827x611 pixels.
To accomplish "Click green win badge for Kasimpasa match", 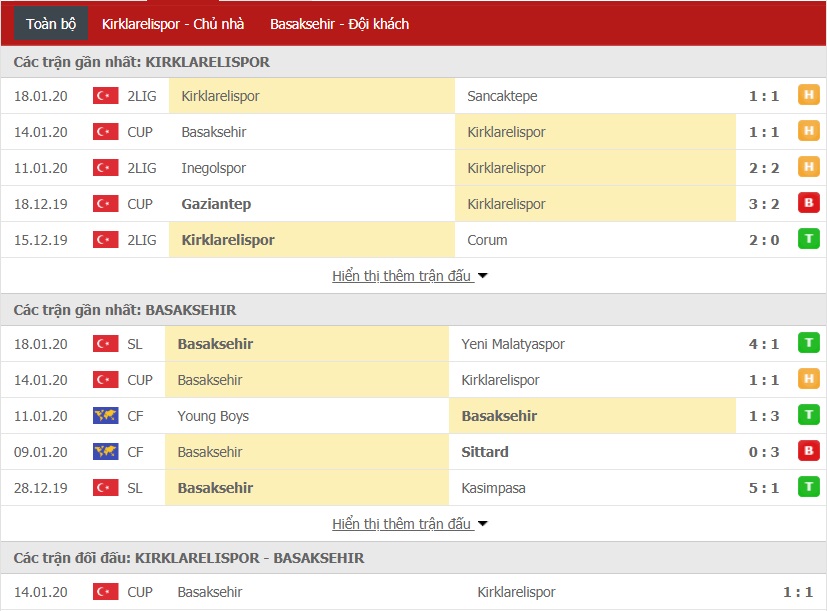I will click(x=809, y=487).
